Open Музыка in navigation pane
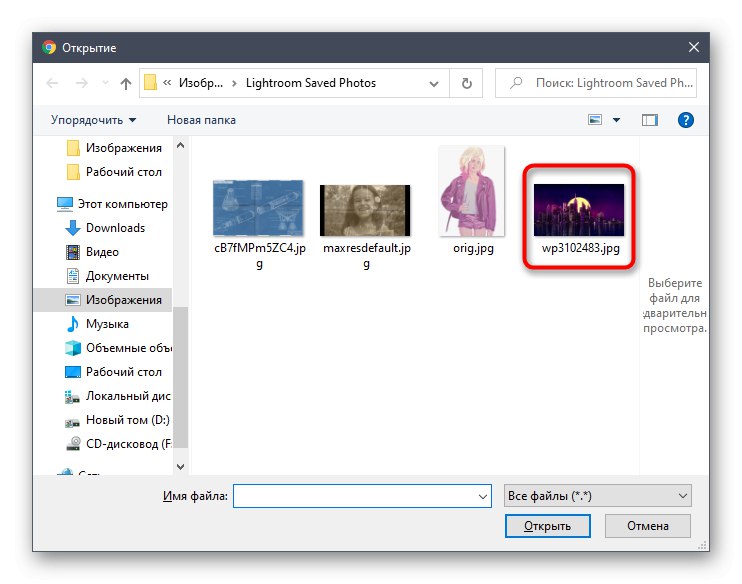Image resolution: width=742 pixels, height=584 pixels. (97, 324)
